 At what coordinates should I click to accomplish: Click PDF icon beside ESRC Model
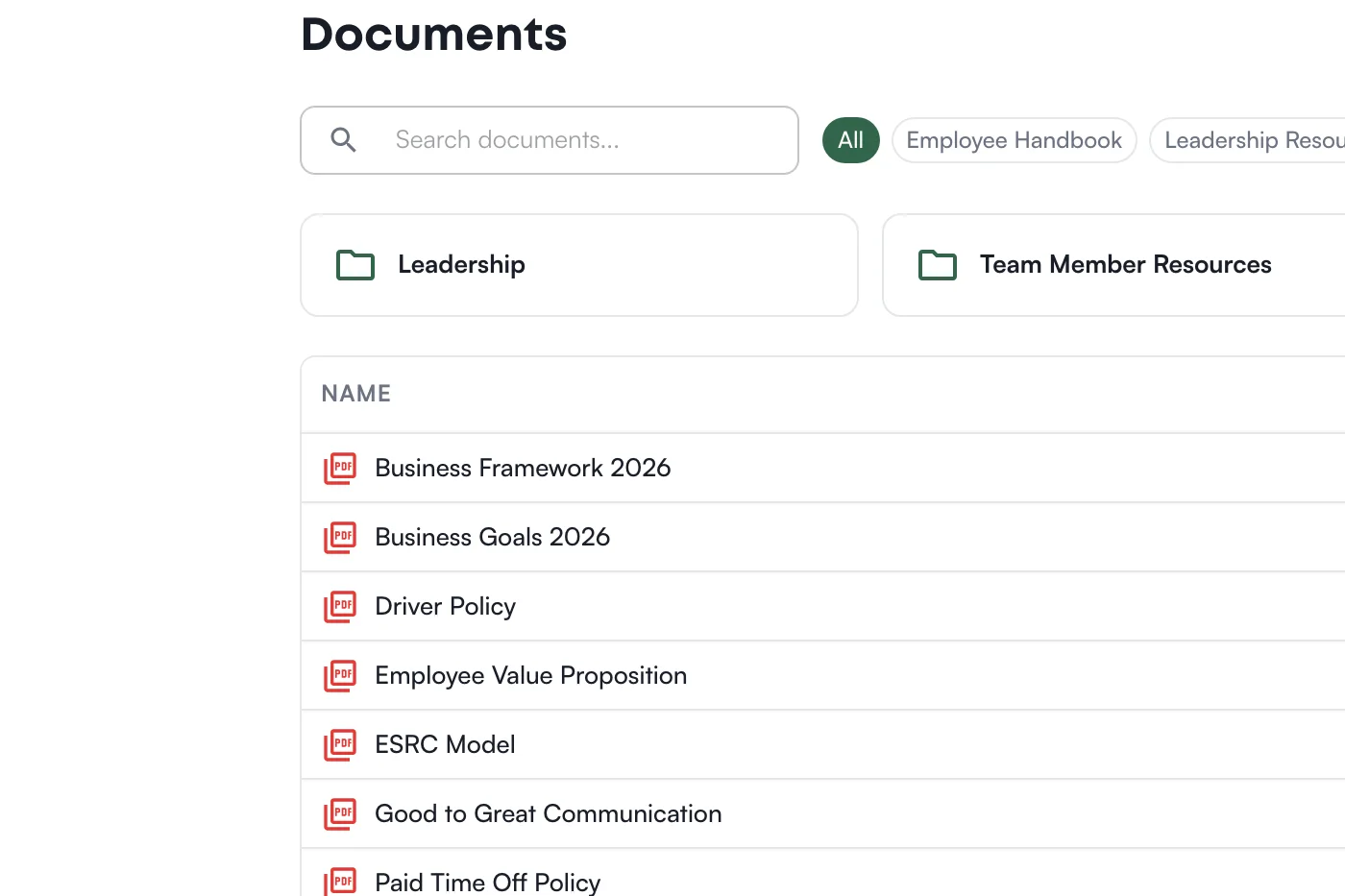[x=340, y=745]
